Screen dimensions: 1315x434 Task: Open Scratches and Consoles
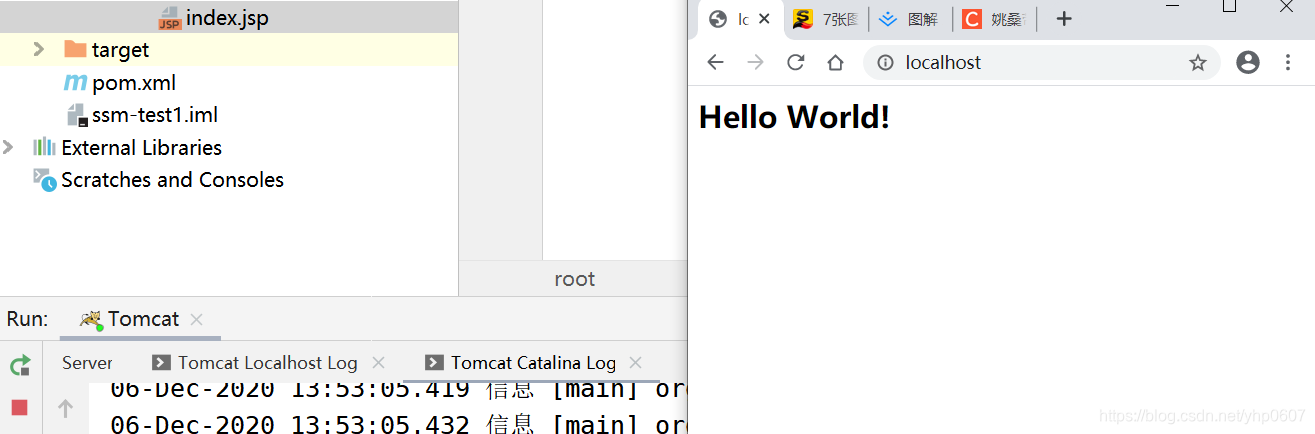(x=172, y=180)
